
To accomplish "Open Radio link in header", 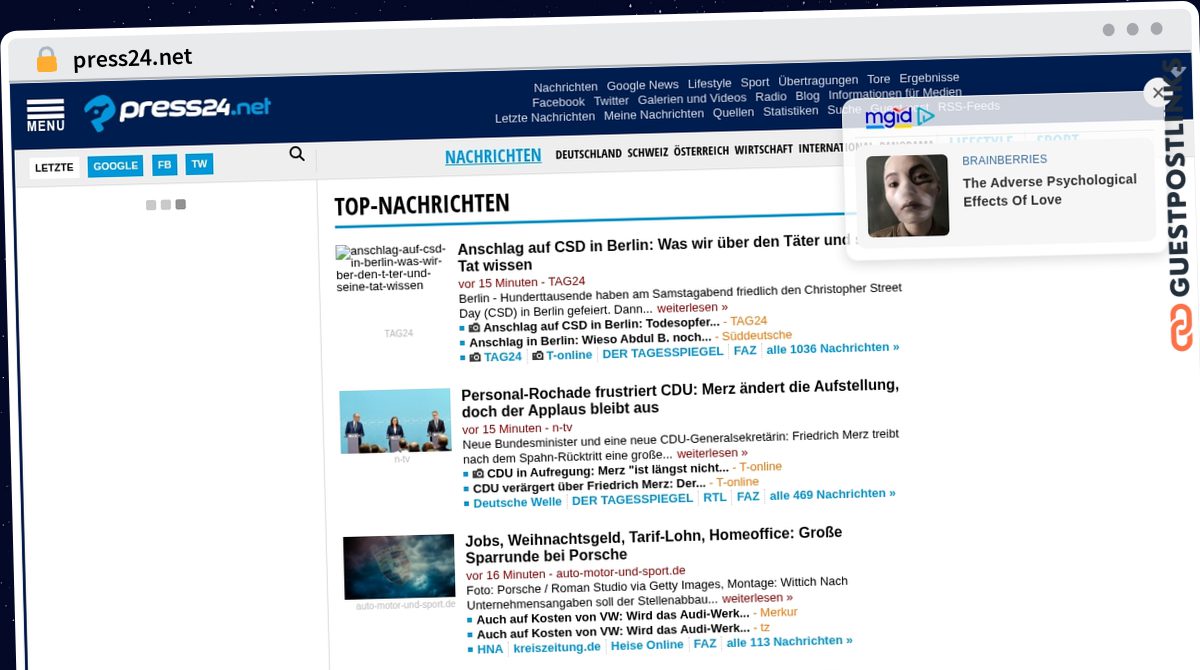I will 771,96.
